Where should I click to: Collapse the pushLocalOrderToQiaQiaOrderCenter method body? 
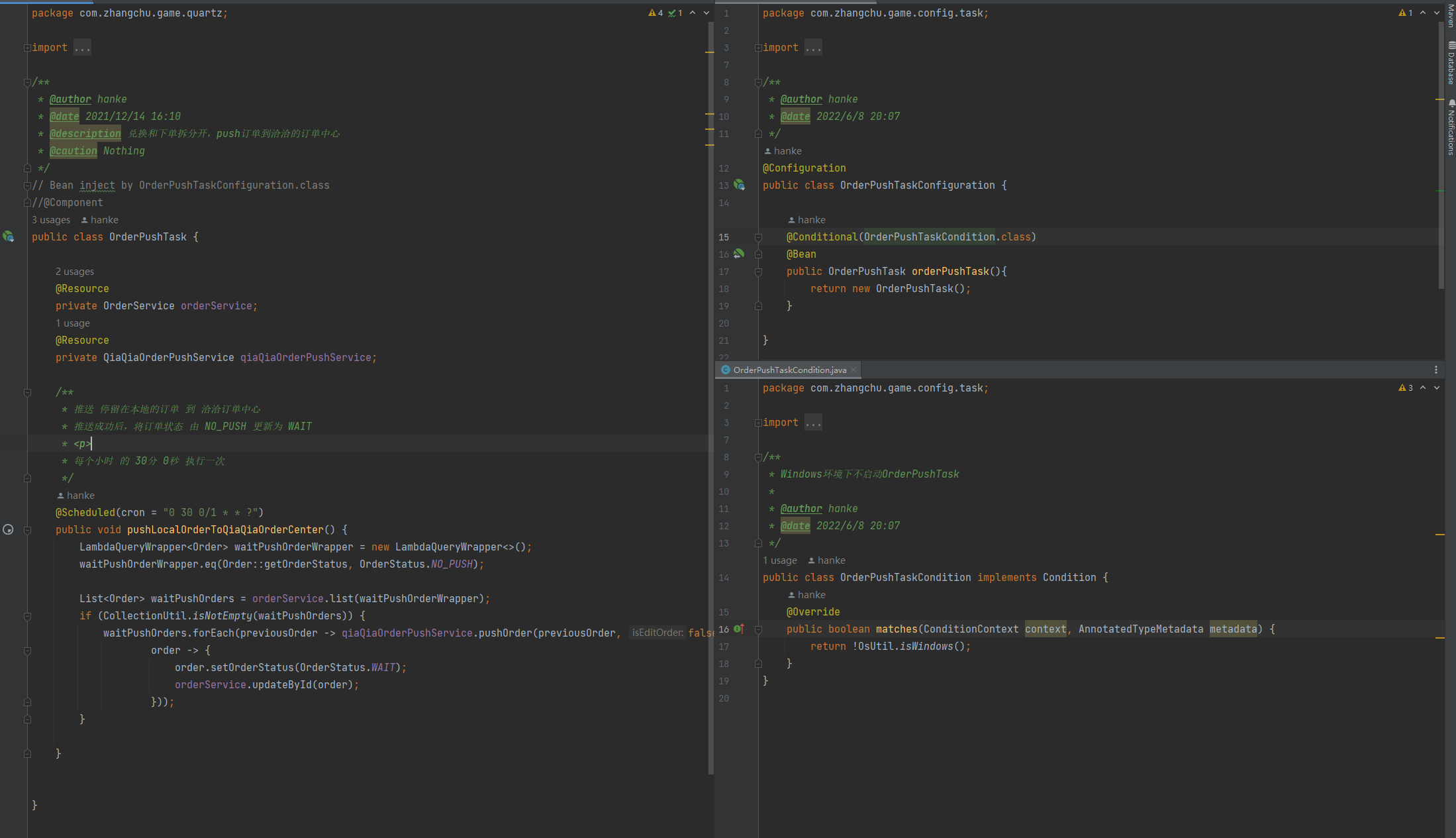(x=27, y=530)
